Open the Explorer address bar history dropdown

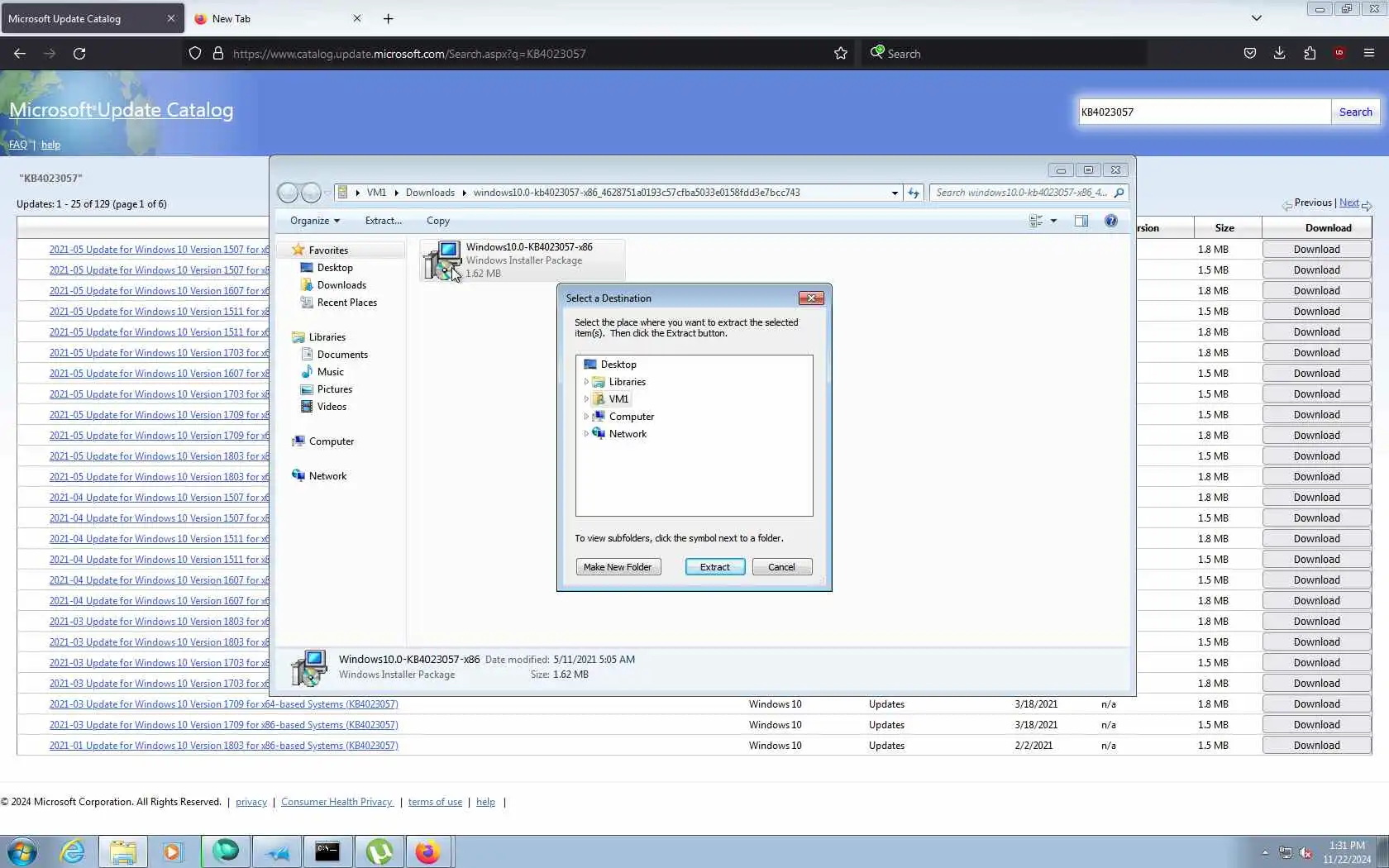click(895, 193)
